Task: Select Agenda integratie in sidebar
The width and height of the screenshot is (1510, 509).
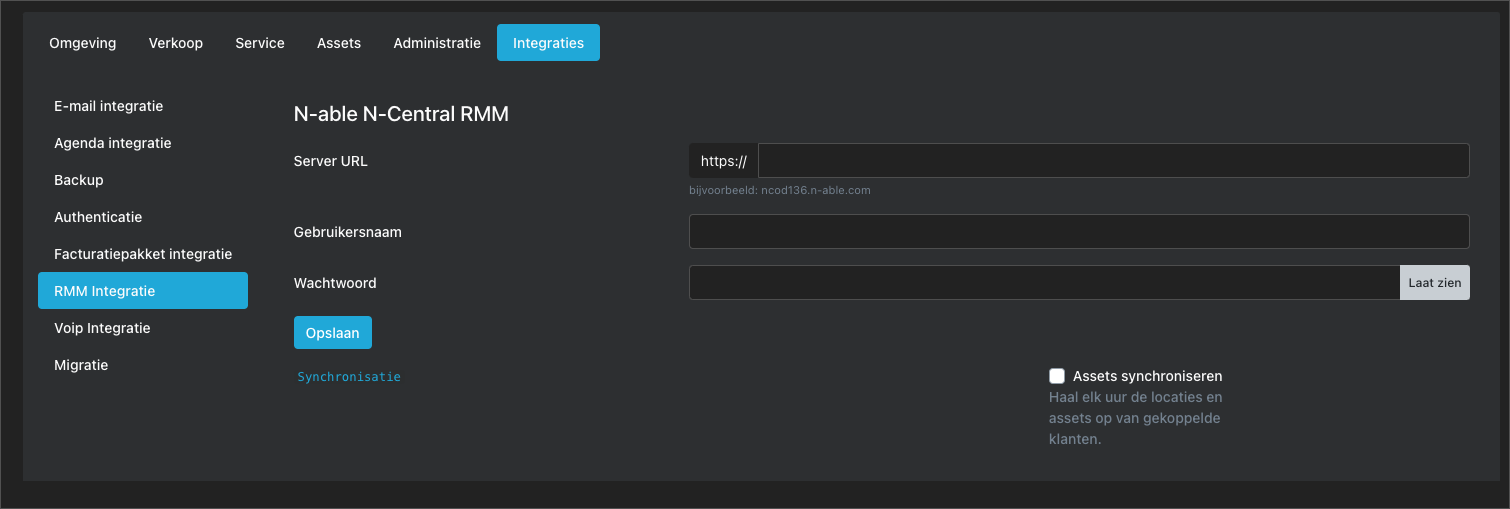Action: [143, 143]
